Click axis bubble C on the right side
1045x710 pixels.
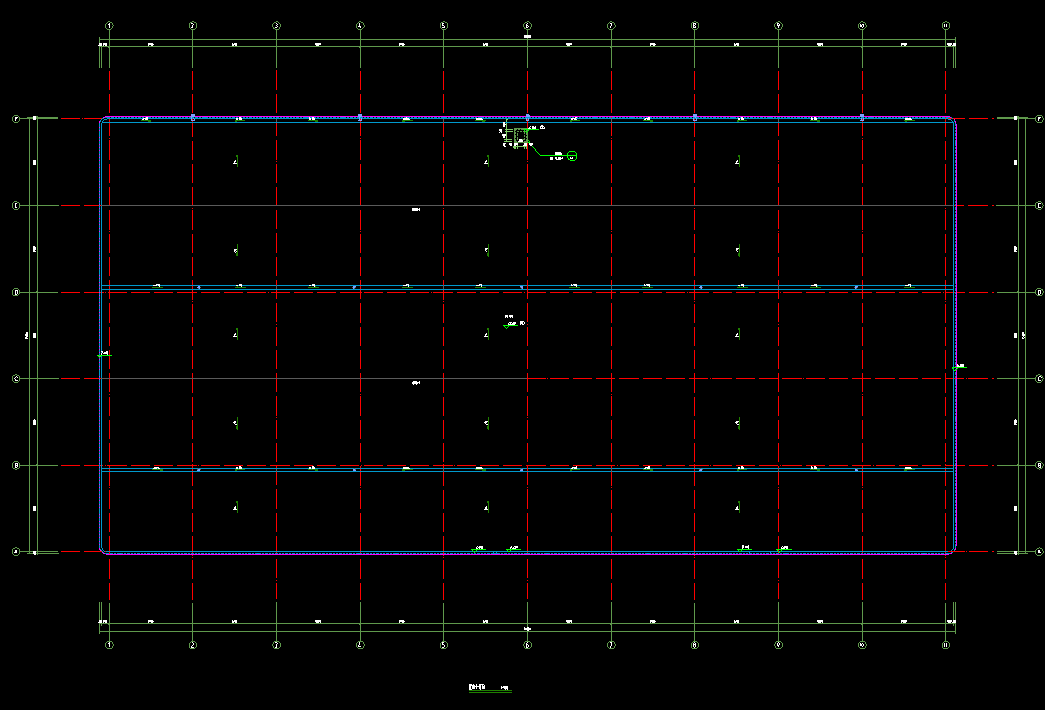point(1039,379)
